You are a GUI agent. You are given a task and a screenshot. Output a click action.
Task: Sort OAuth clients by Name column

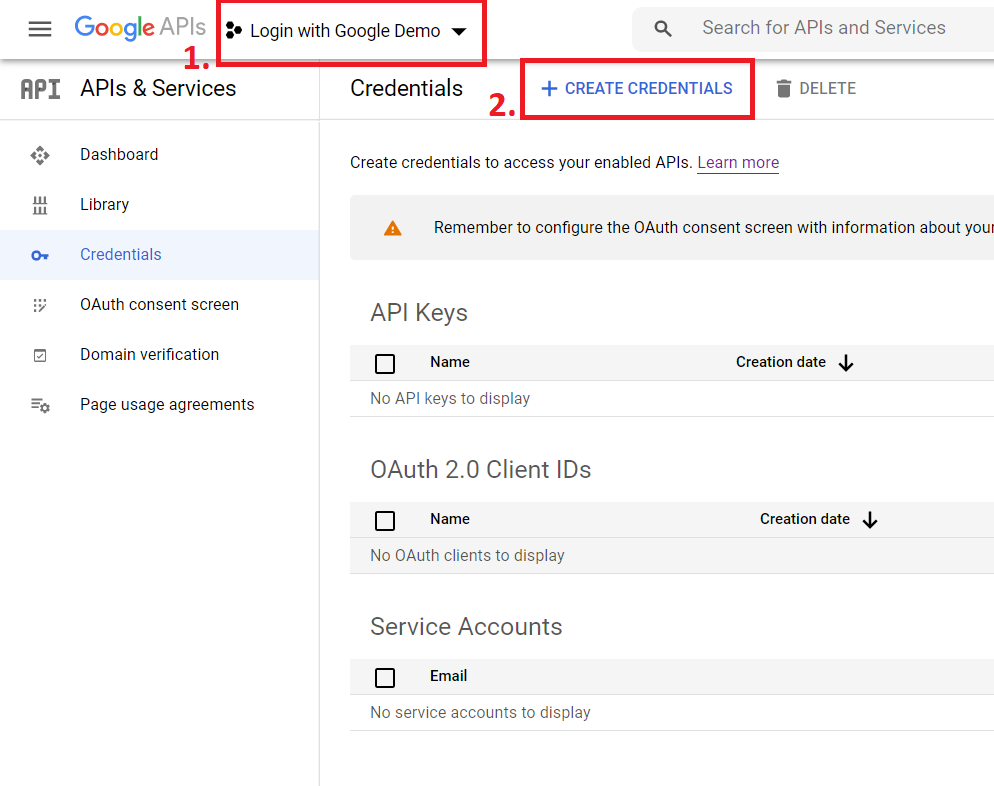450,519
